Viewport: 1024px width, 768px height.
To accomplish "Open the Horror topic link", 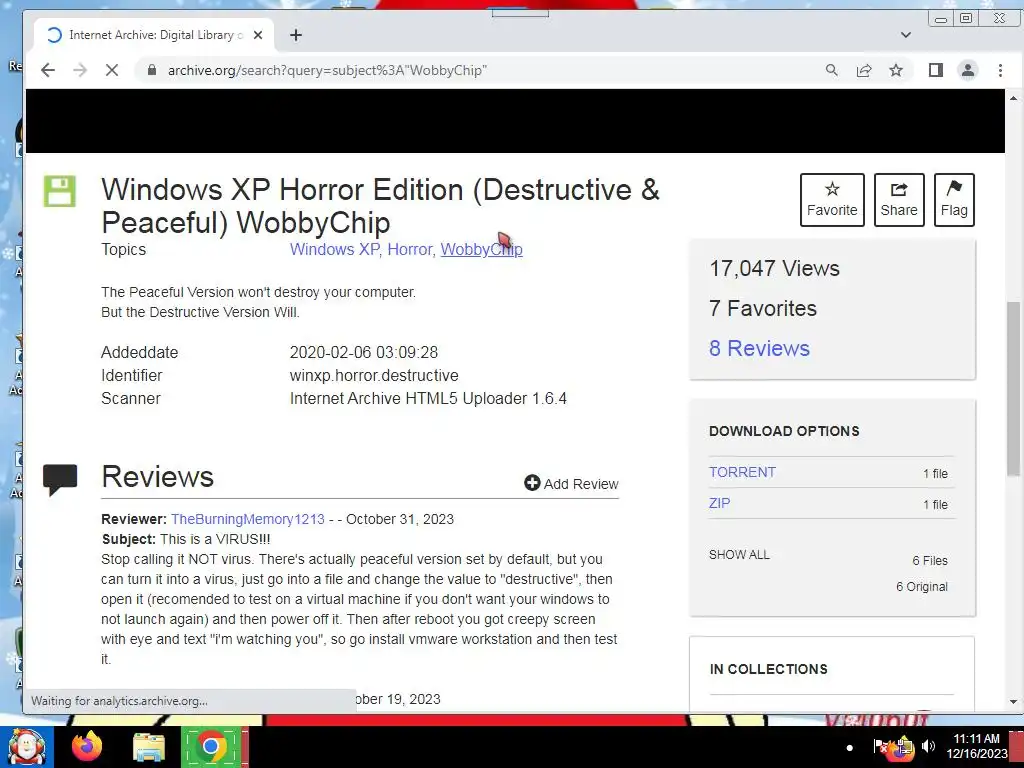I will pyautogui.click(x=409, y=249).
